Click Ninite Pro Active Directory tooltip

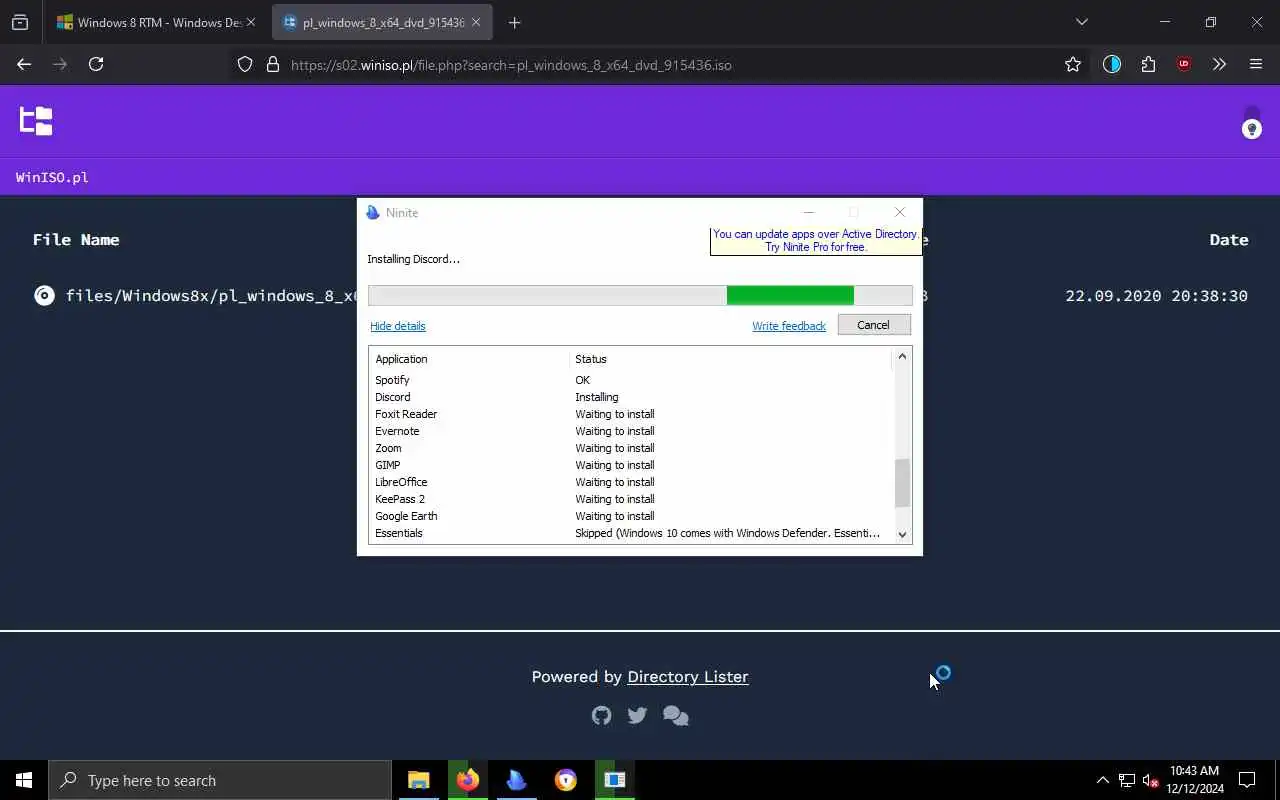[815, 241]
